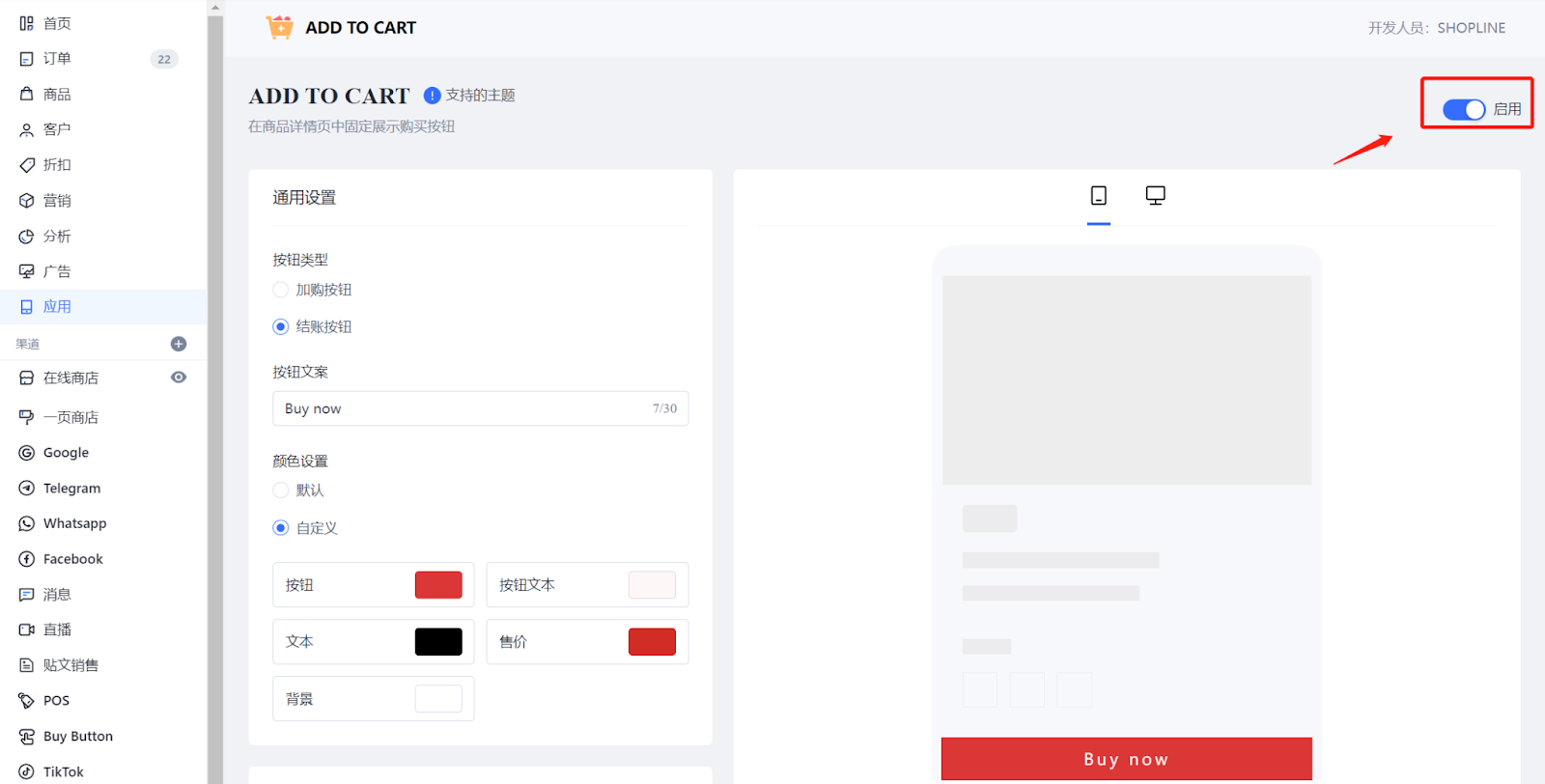Click the ADD TO CART shopping cart logo

[x=280, y=27]
